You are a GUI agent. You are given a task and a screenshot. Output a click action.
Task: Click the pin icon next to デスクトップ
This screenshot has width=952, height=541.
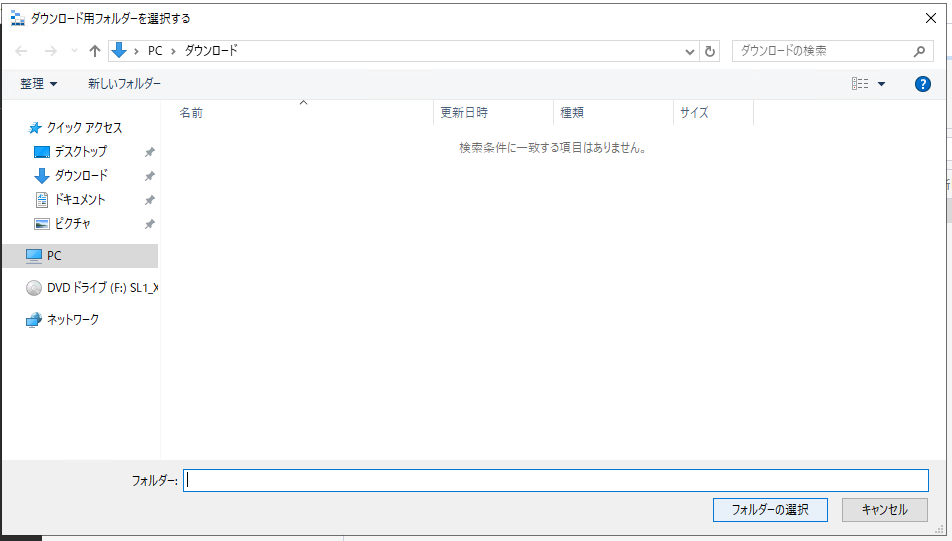tap(149, 152)
